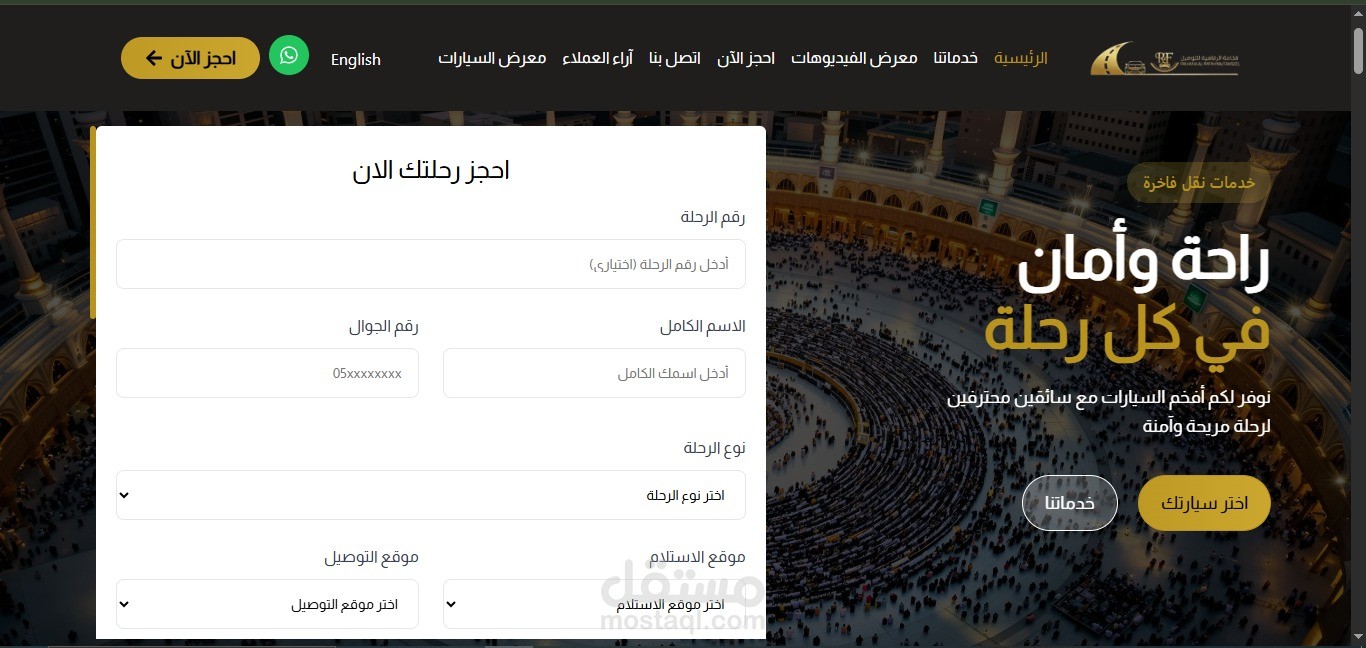Click the yellow 'احجز الآن' booking button

190,58
